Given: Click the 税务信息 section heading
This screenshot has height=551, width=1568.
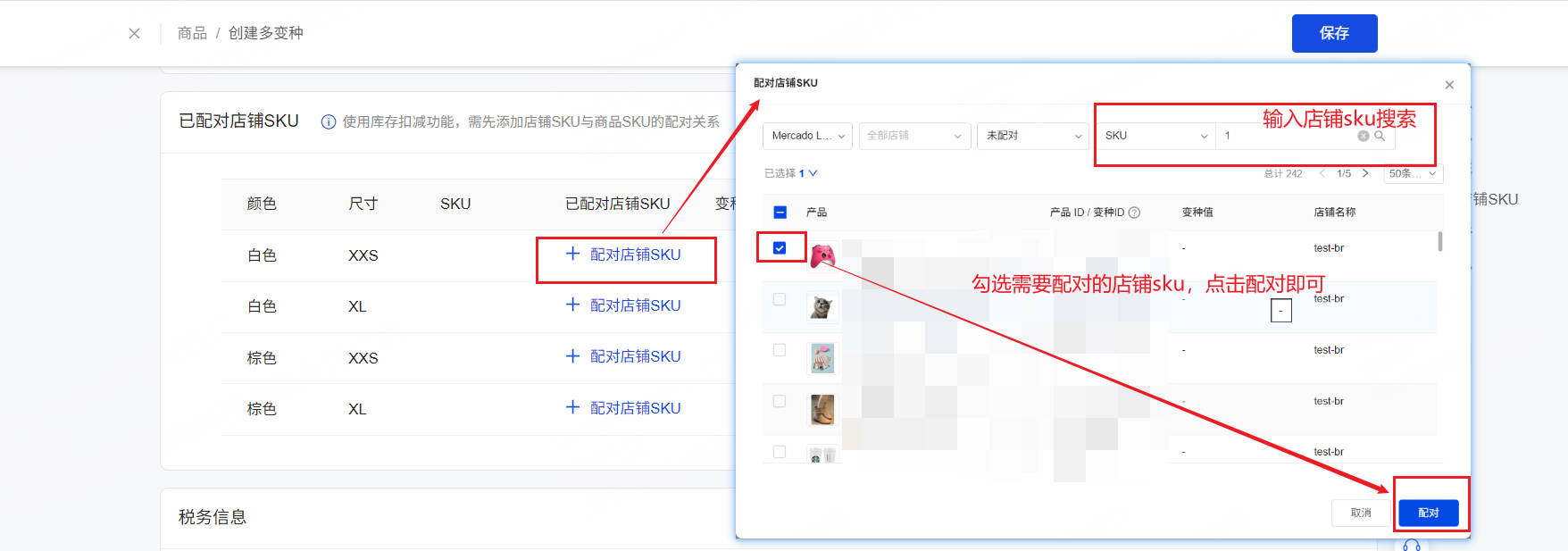Looking at the screenshot, I should pos(213,517).
